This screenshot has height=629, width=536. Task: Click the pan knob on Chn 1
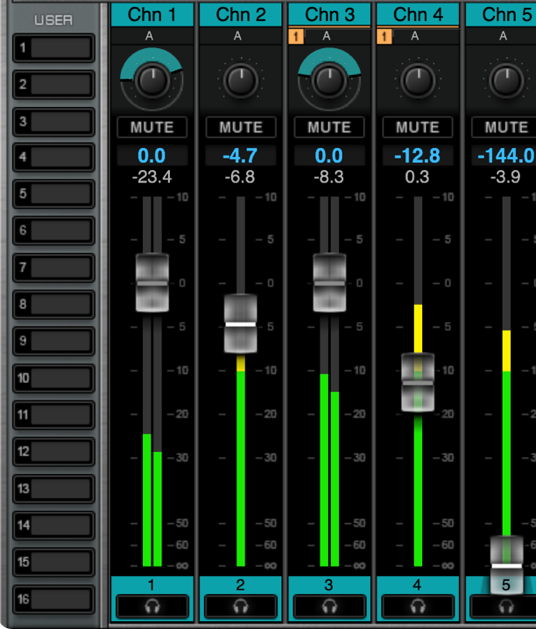tap(152, 81)
